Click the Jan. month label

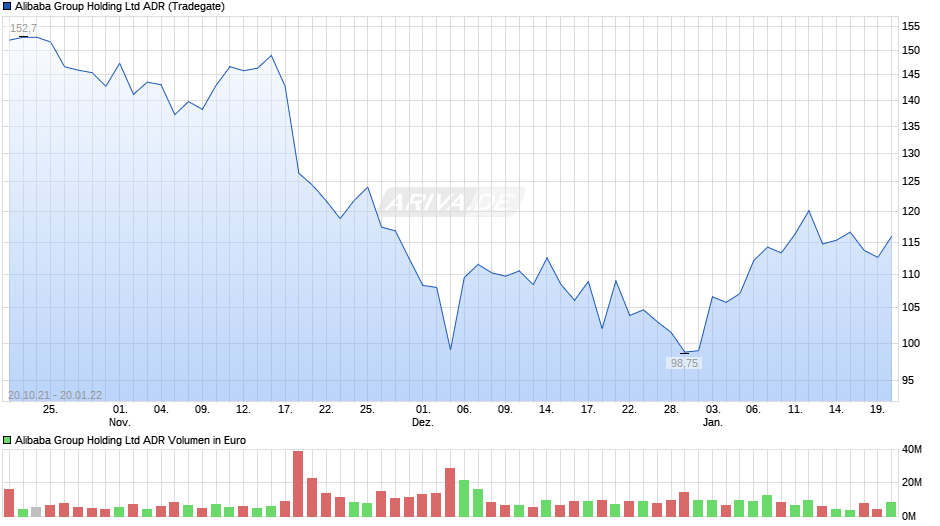click(x=713, y=422)
